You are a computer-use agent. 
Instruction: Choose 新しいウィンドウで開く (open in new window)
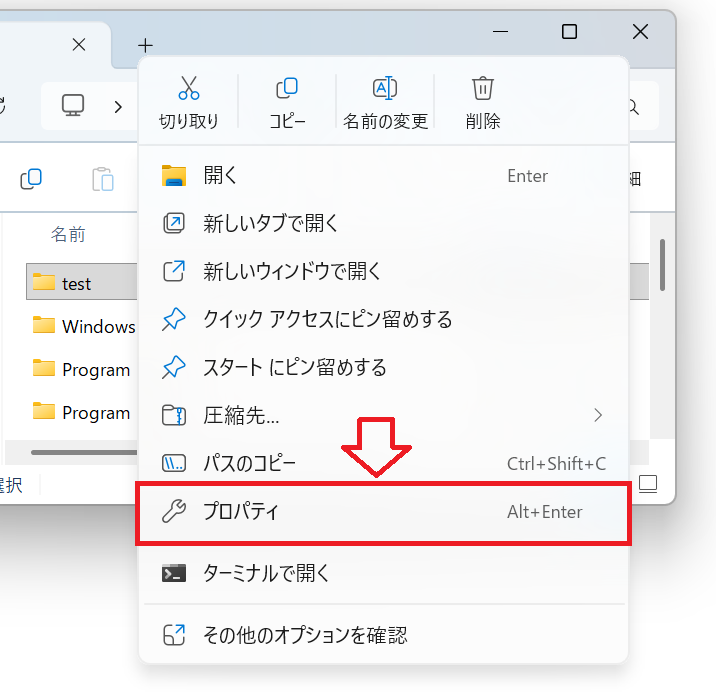coord(384,271)
